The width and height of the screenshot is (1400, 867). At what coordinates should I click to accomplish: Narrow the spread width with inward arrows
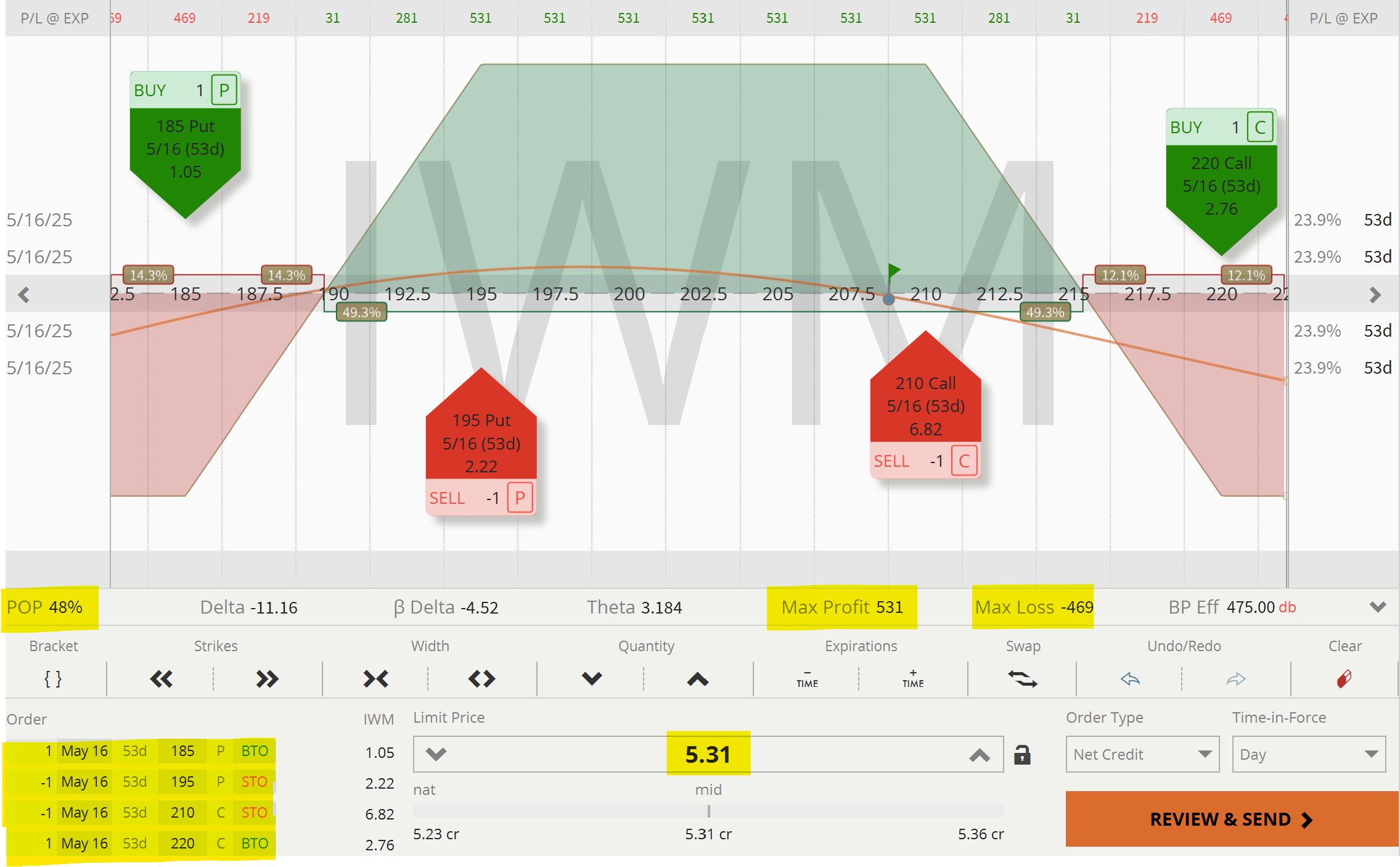point(375,679)
